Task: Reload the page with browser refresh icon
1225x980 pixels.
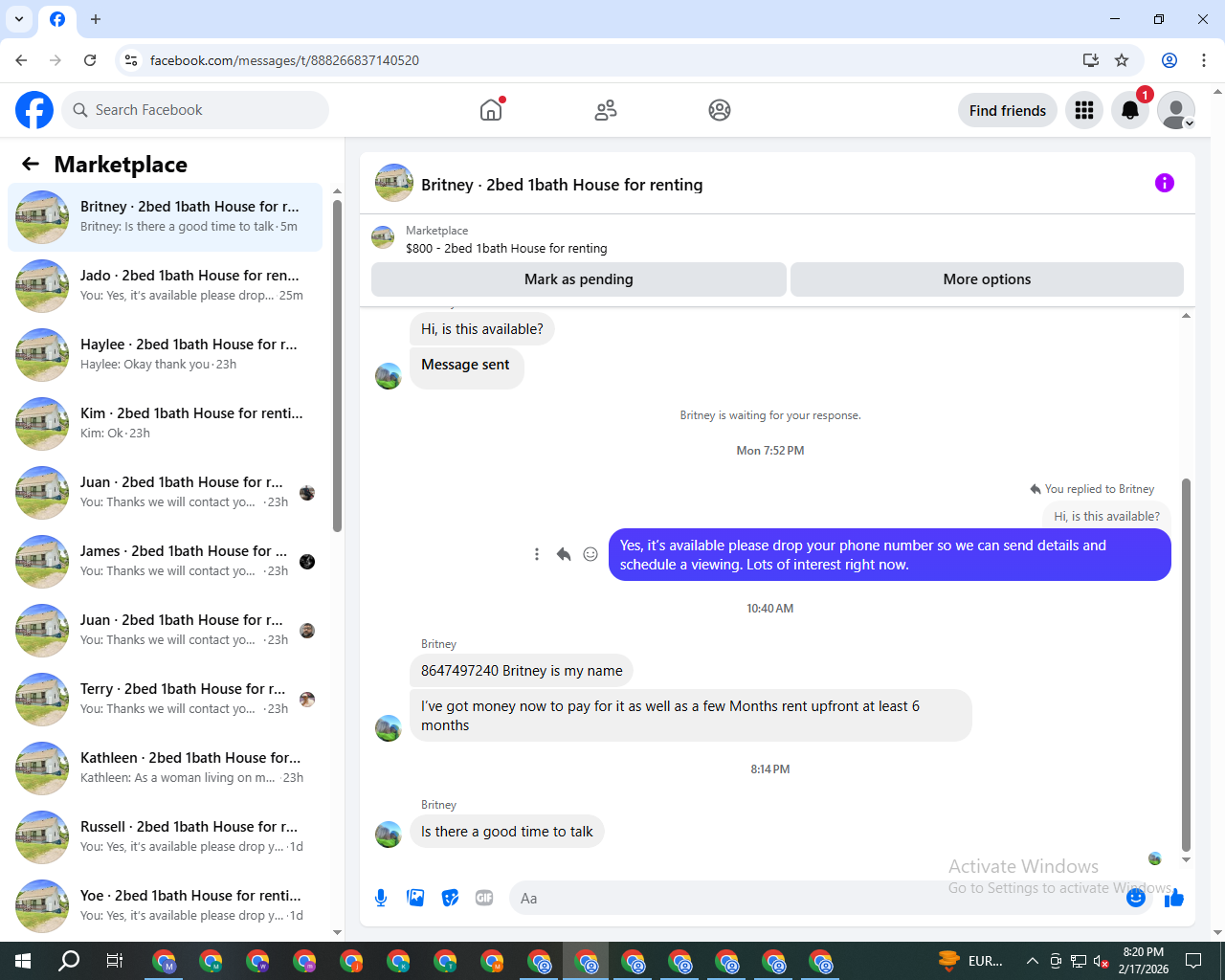Action: click(x=90, y=60)
